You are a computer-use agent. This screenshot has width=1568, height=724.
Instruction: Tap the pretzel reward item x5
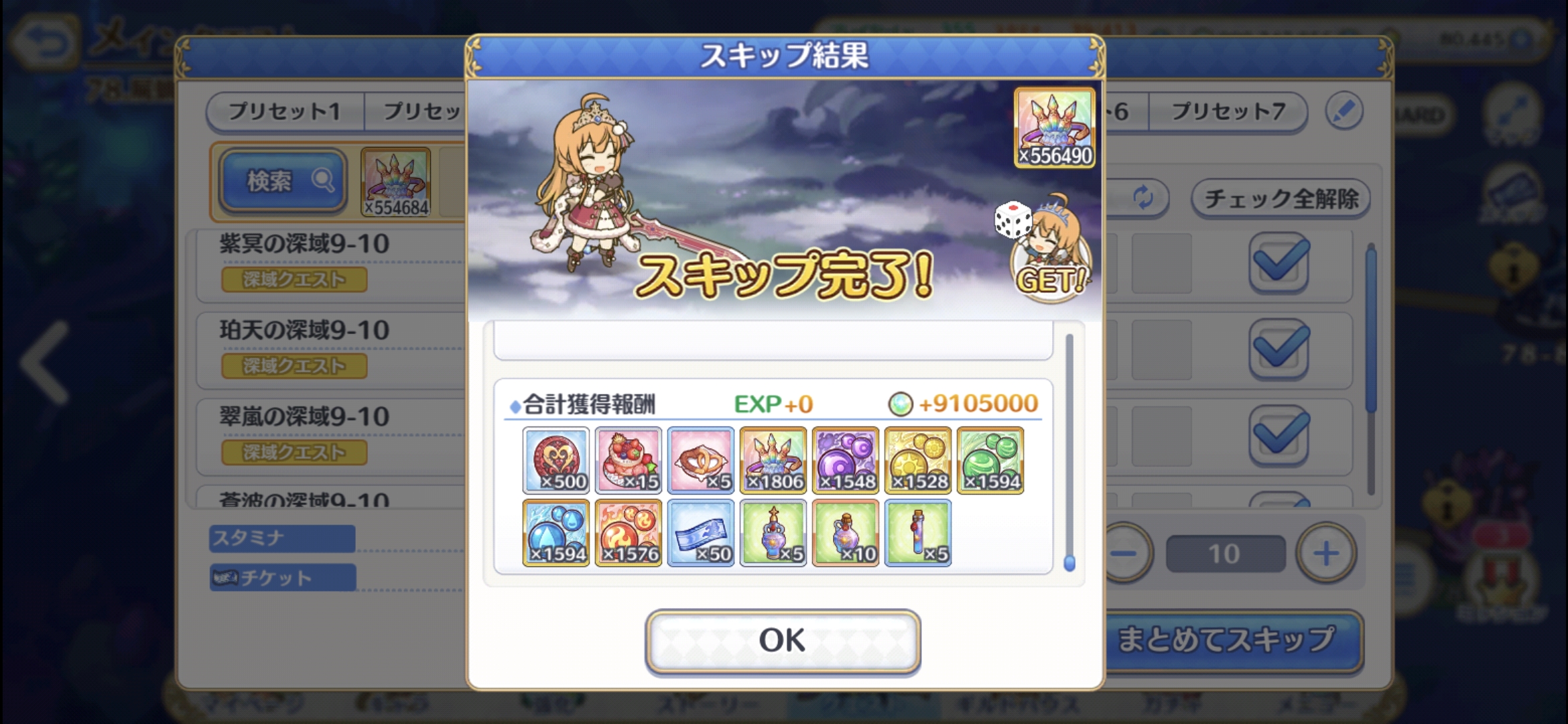pos(701,460)
